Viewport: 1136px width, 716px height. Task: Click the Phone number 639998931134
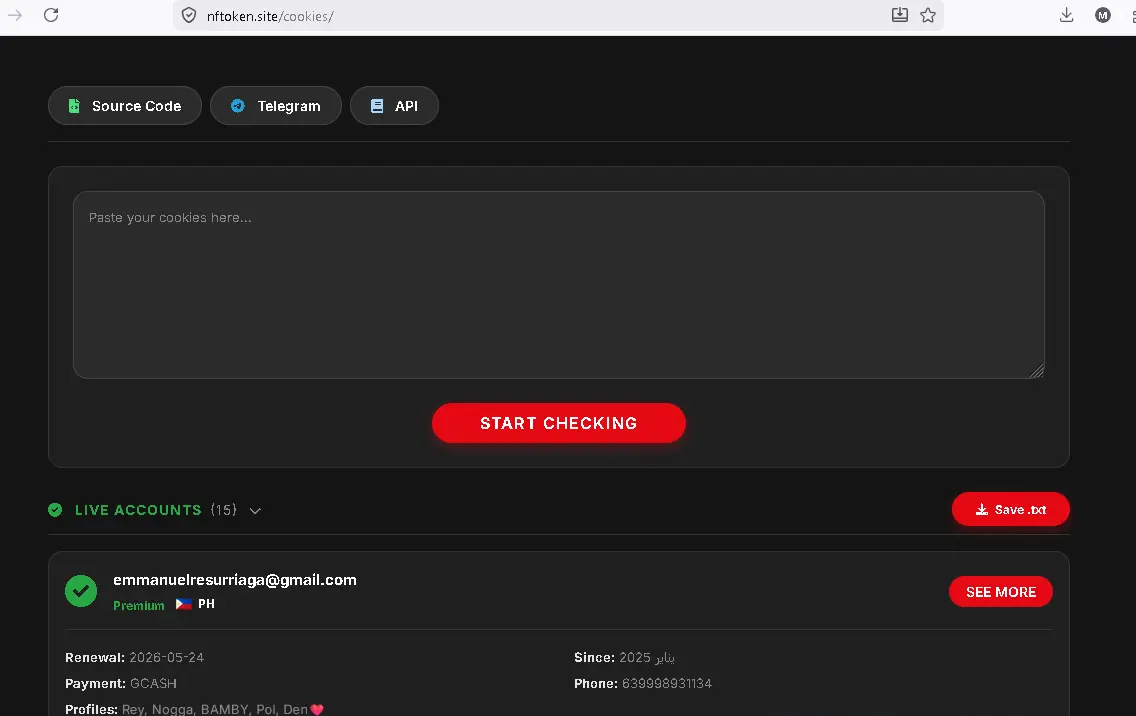click(667, 683)
